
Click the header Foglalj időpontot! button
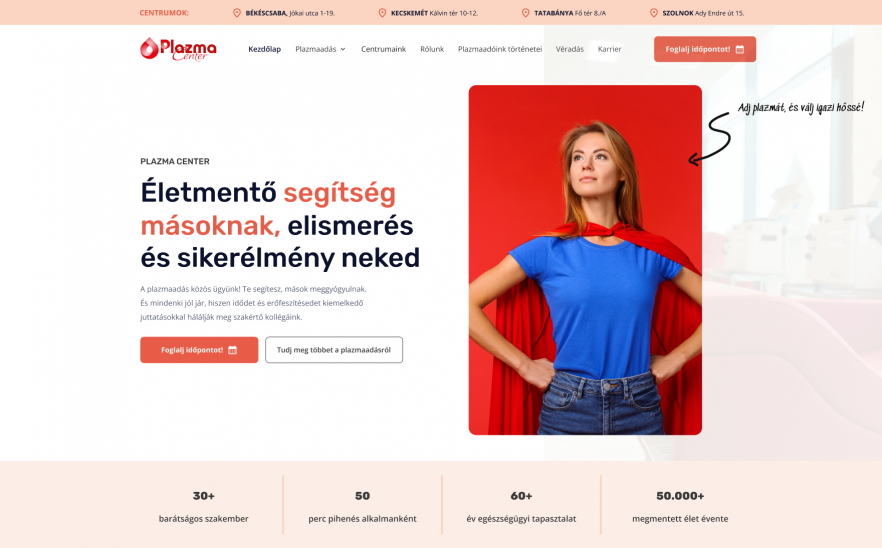(x=705, y=49)
